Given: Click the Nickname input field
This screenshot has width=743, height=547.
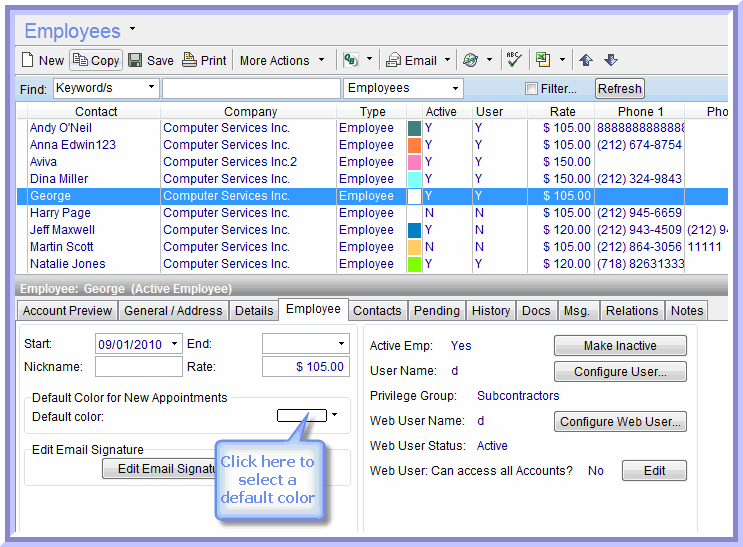Looking at the screenshot, I should pyautogui.click(x=139, y=367).
